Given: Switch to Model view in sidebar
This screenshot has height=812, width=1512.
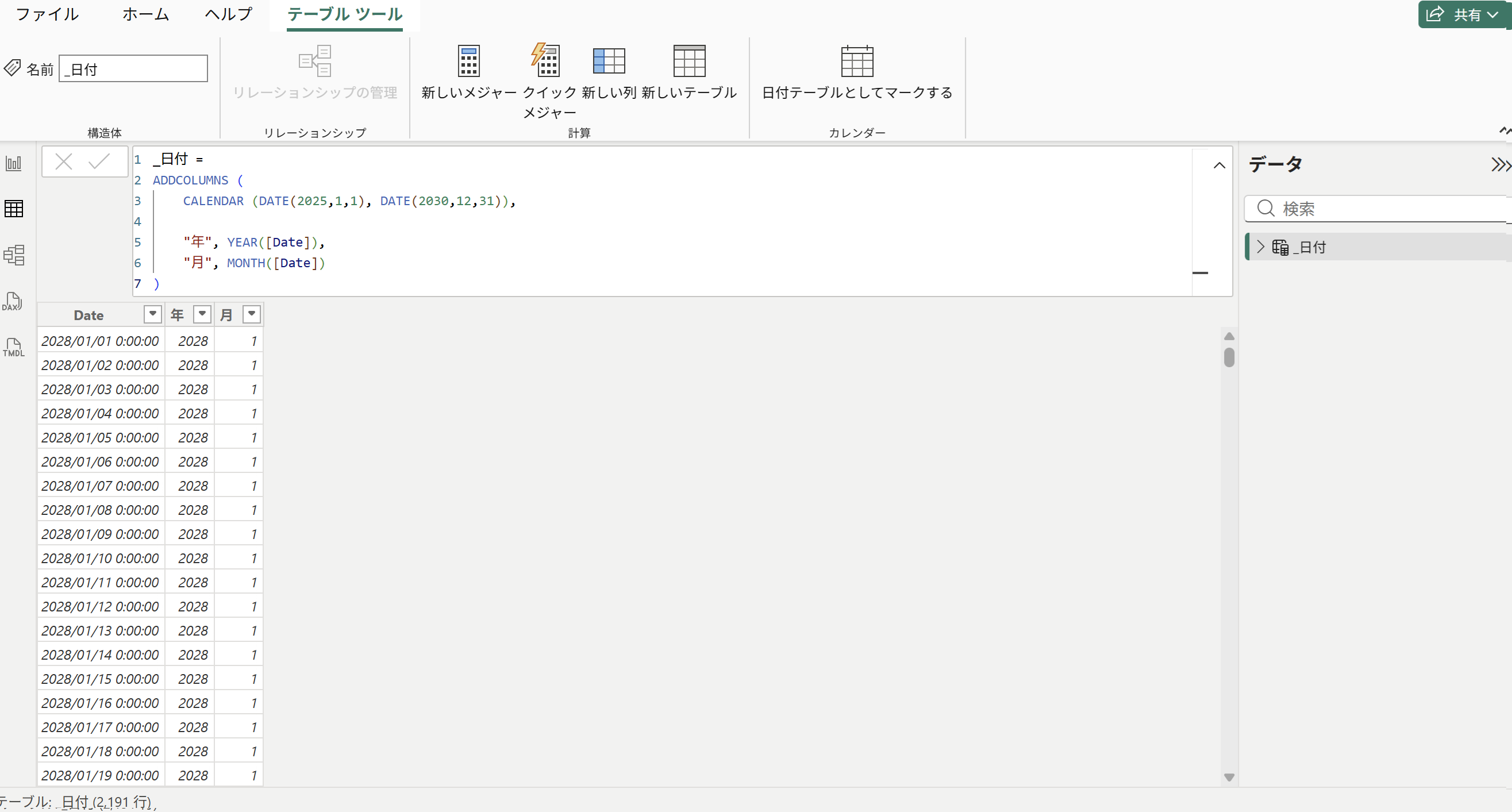Looking at the screenshot, I should click(13, 255).
